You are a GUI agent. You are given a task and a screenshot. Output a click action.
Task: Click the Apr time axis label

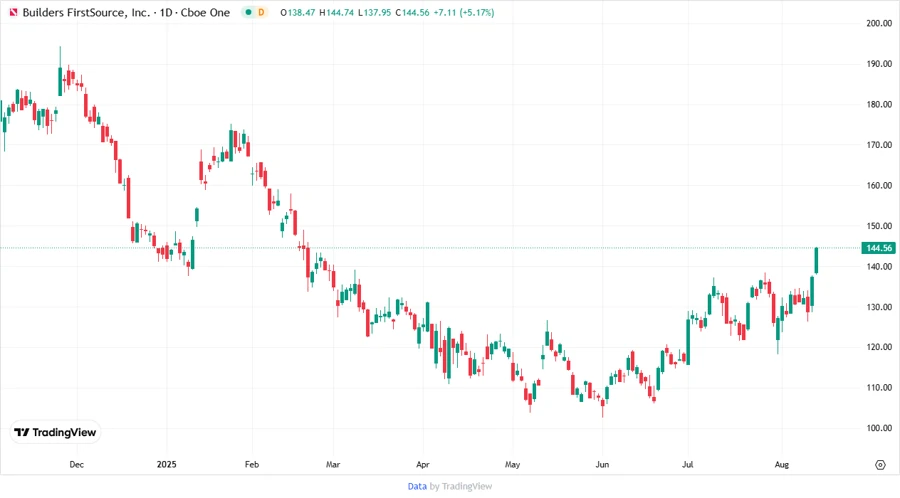(422, 464)
